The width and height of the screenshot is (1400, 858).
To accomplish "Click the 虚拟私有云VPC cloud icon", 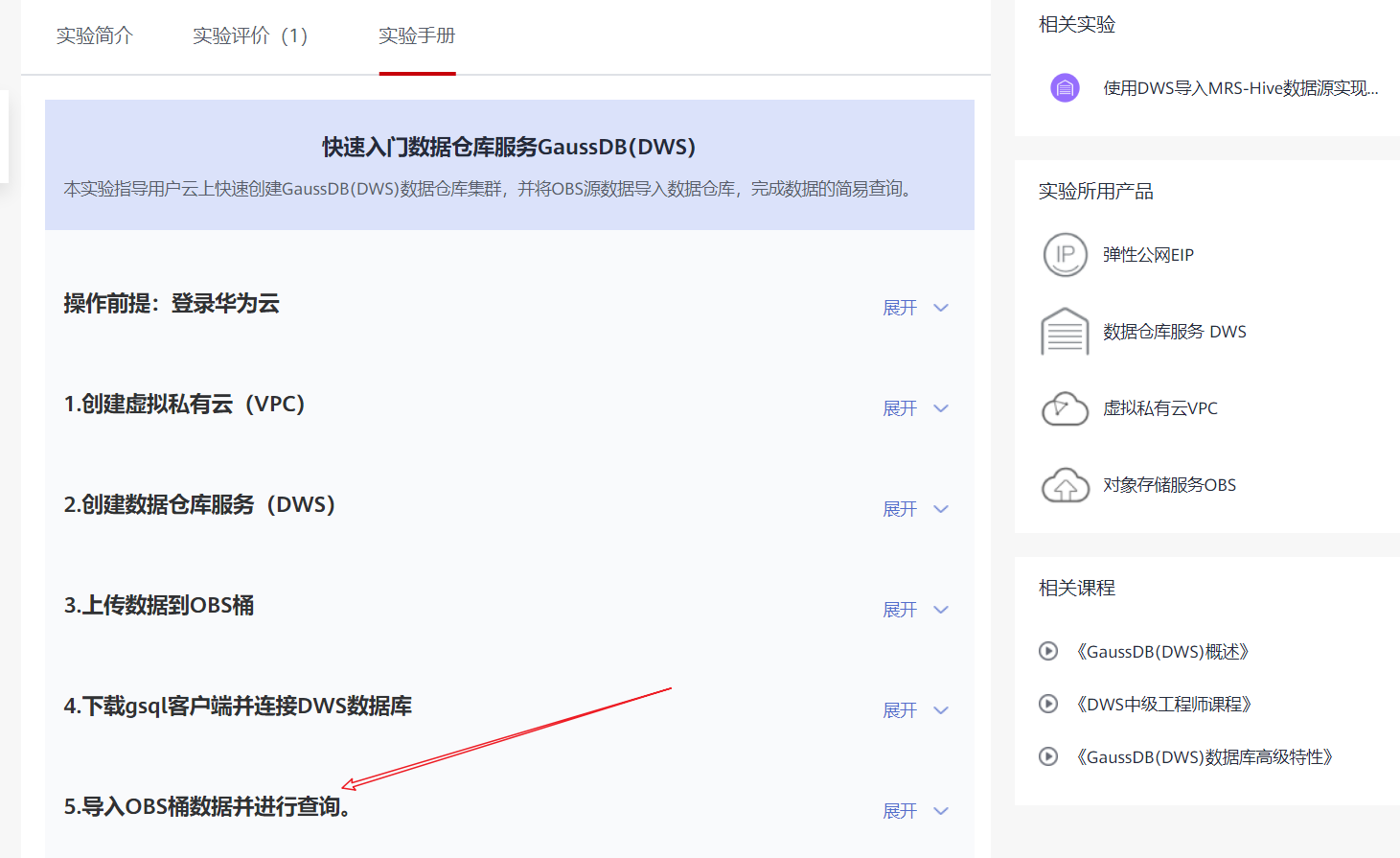I will click(x=1065, y=408).
